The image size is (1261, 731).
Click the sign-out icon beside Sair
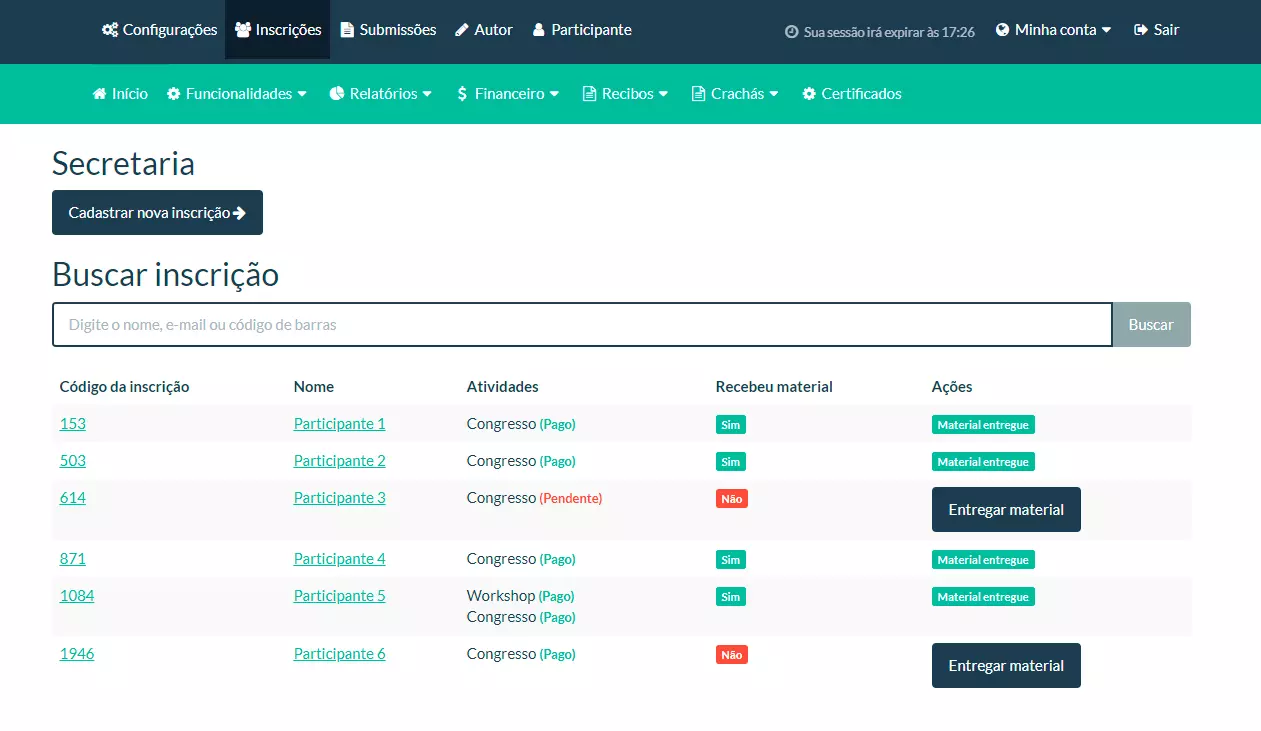(1141, 30)
